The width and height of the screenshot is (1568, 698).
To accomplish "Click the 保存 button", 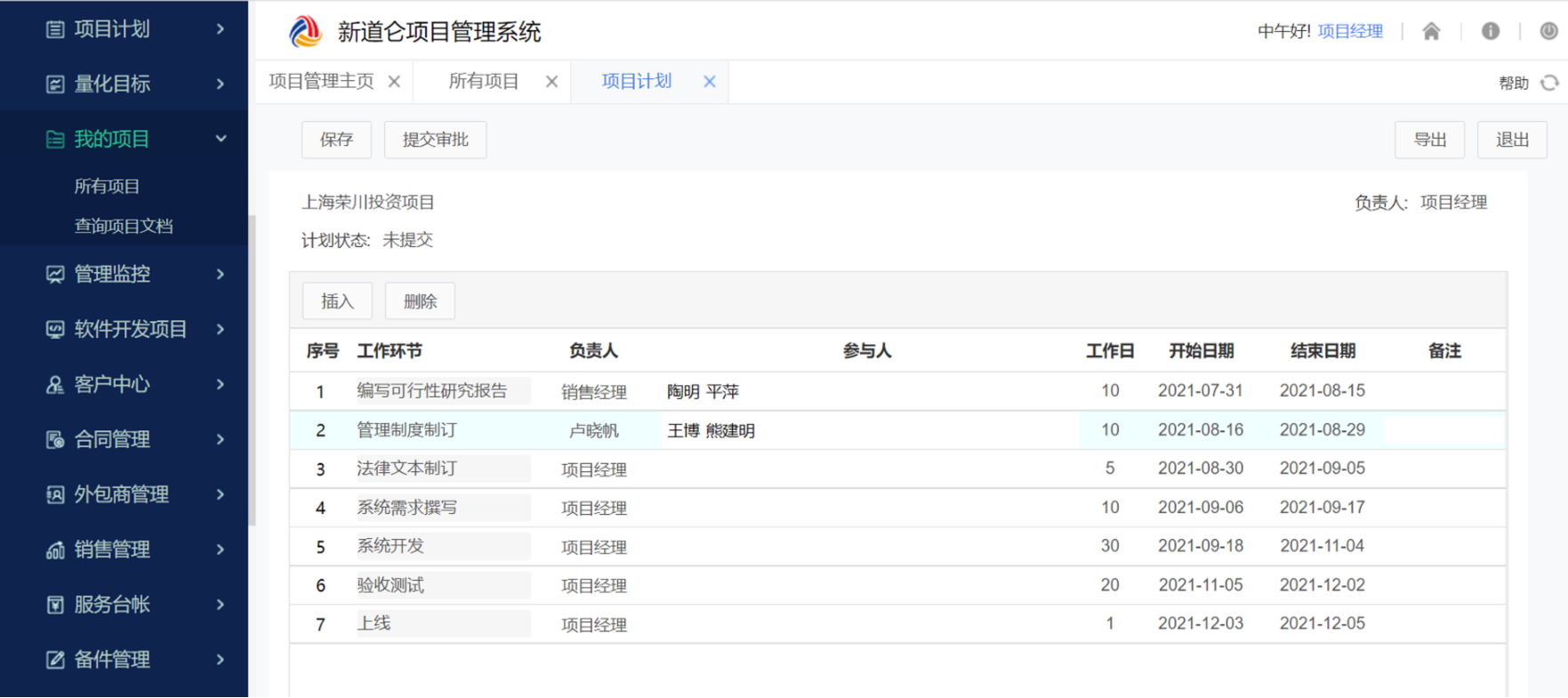I will point(336,140).
